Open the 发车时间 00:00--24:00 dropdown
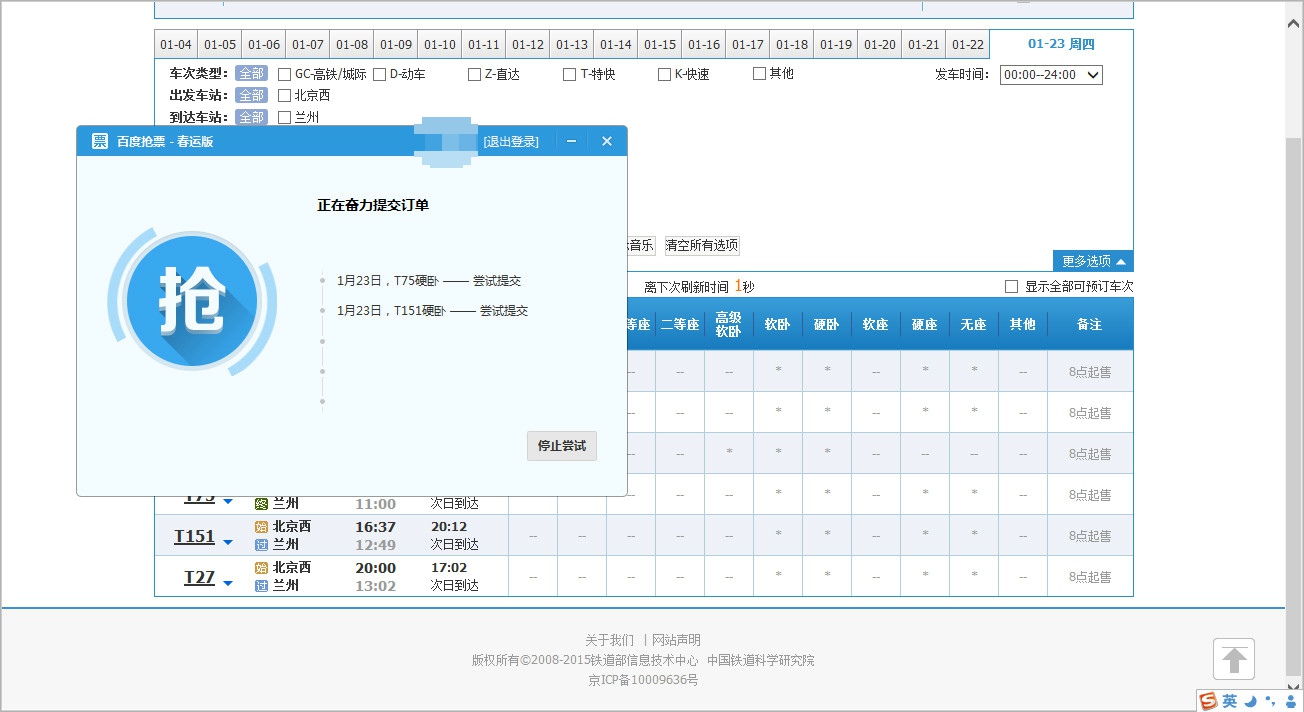 tap(1051, 75)
